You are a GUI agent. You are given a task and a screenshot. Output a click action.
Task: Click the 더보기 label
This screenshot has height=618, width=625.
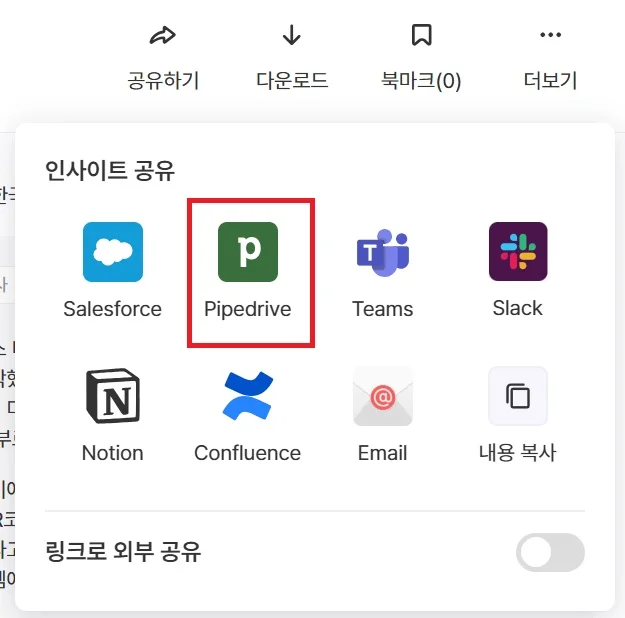coord(550,81)
